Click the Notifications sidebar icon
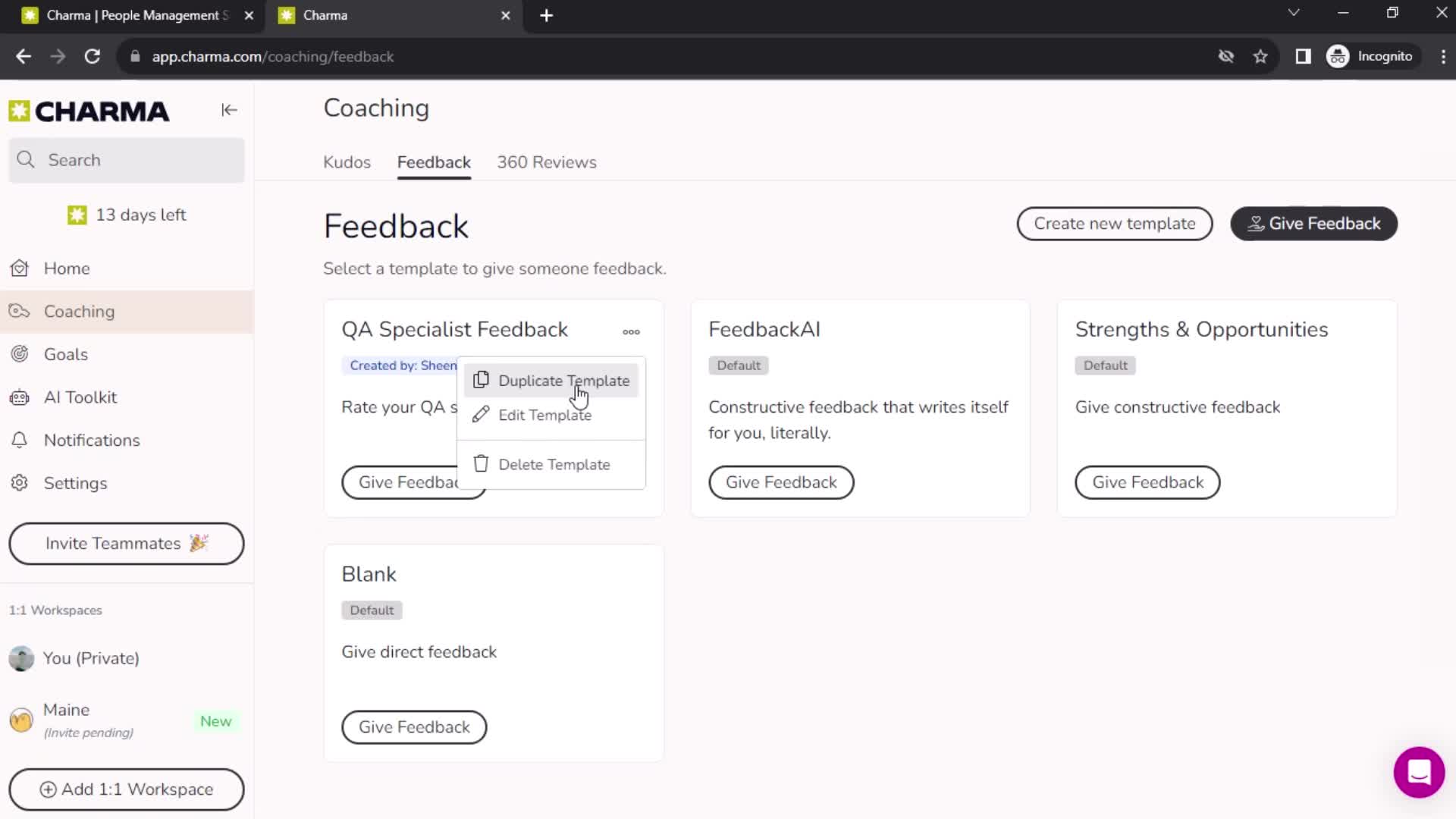Image resolution: width=1456 pixels, height=819 pixels. (x=21, y=440)
